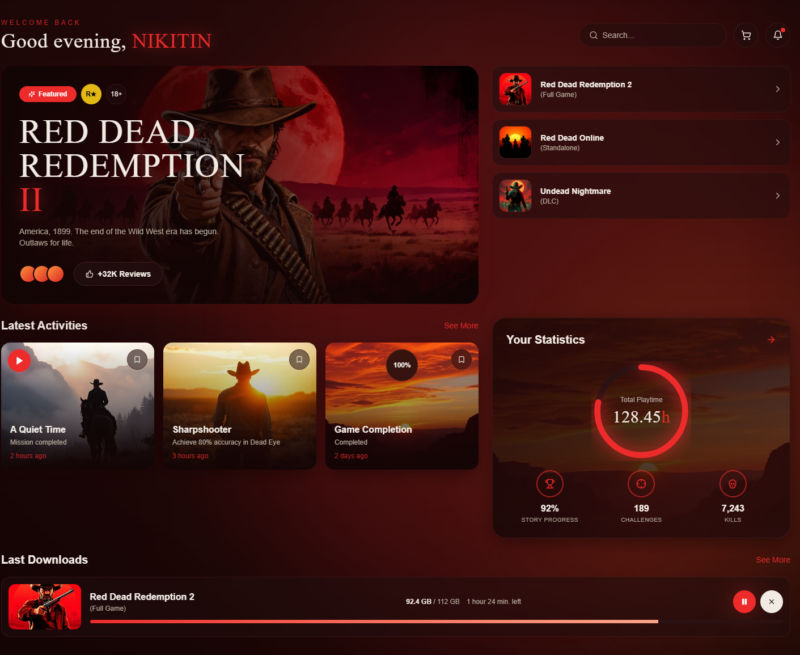This screenshot has height=655, width=800.
Task: Click the Total Playtime circular gauge
Action: [641, 411]
